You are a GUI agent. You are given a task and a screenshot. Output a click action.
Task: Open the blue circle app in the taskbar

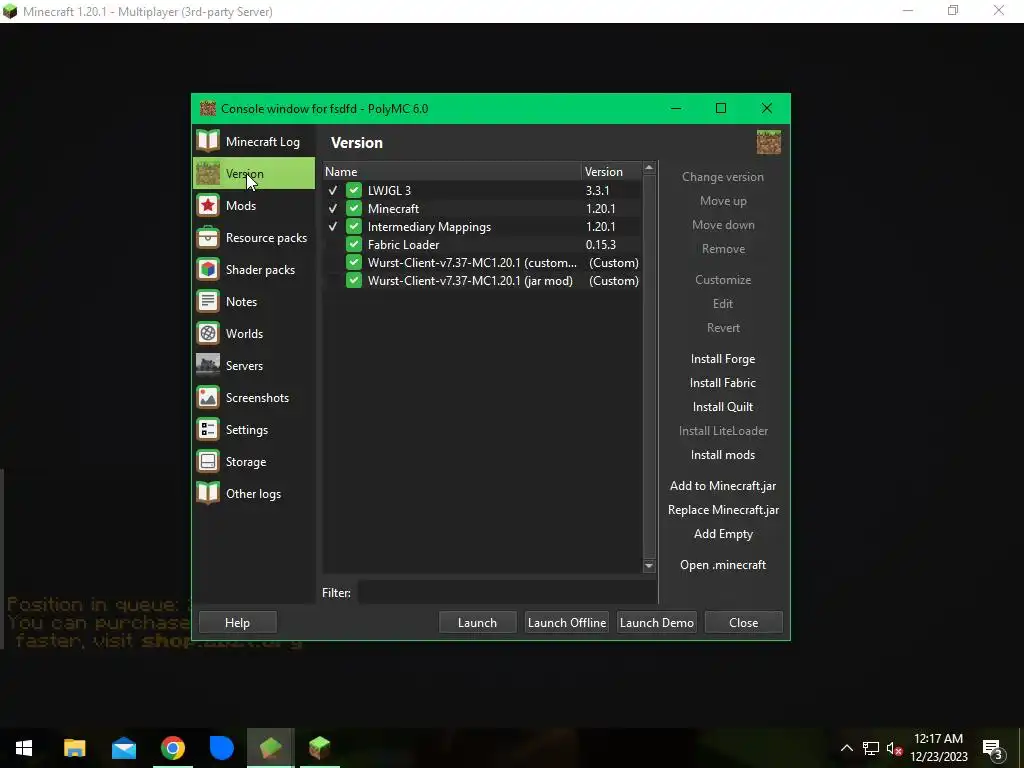[x=221, y=748]
